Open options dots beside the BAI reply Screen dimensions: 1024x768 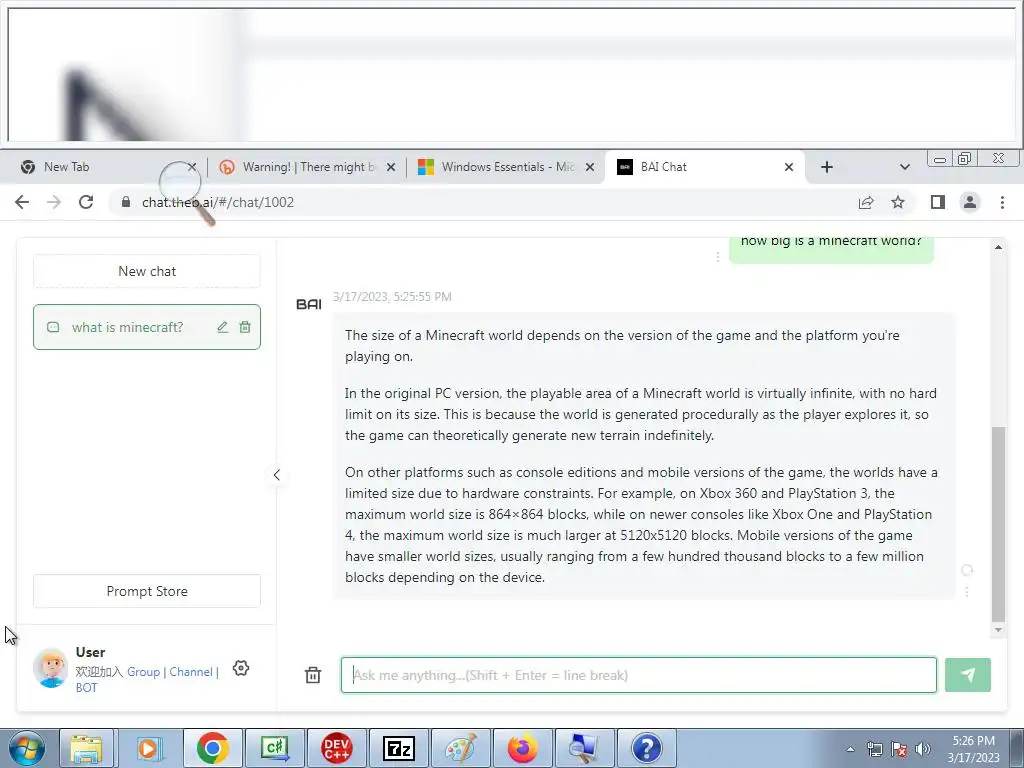click(x=967, y=592)
